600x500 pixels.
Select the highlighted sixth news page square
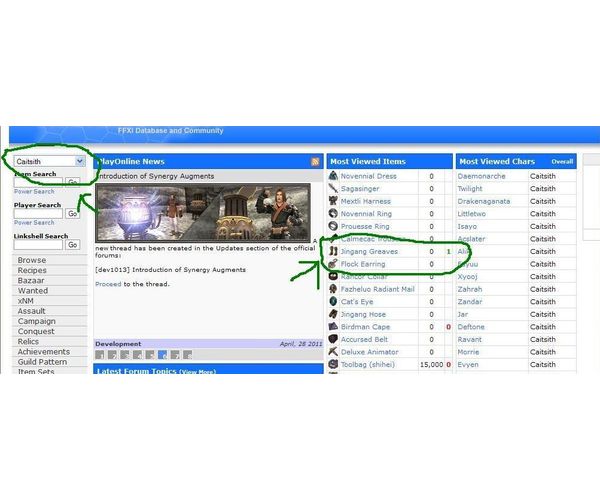coord(162,355)
